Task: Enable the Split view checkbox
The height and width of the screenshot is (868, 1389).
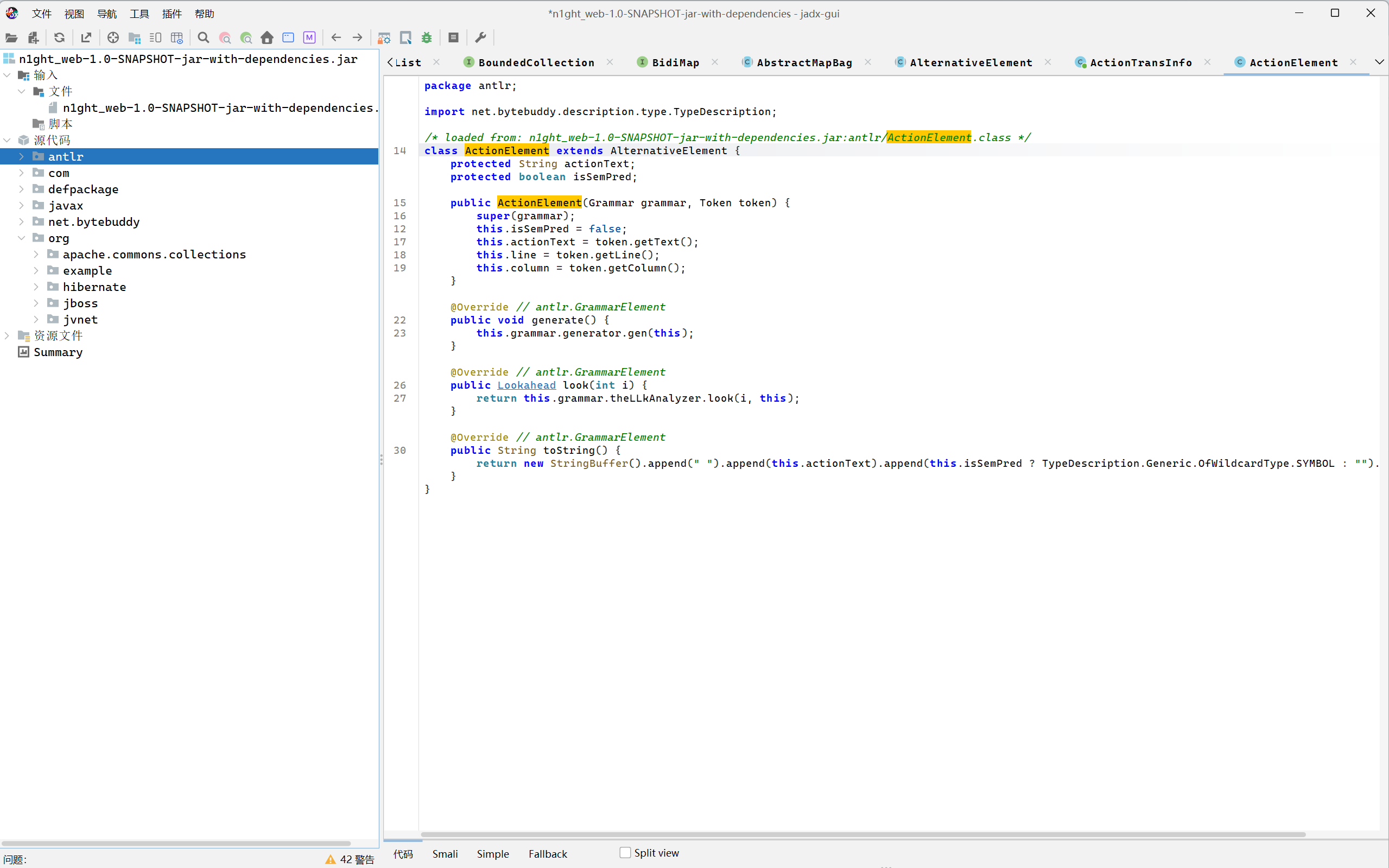Action: pos(625,852)
